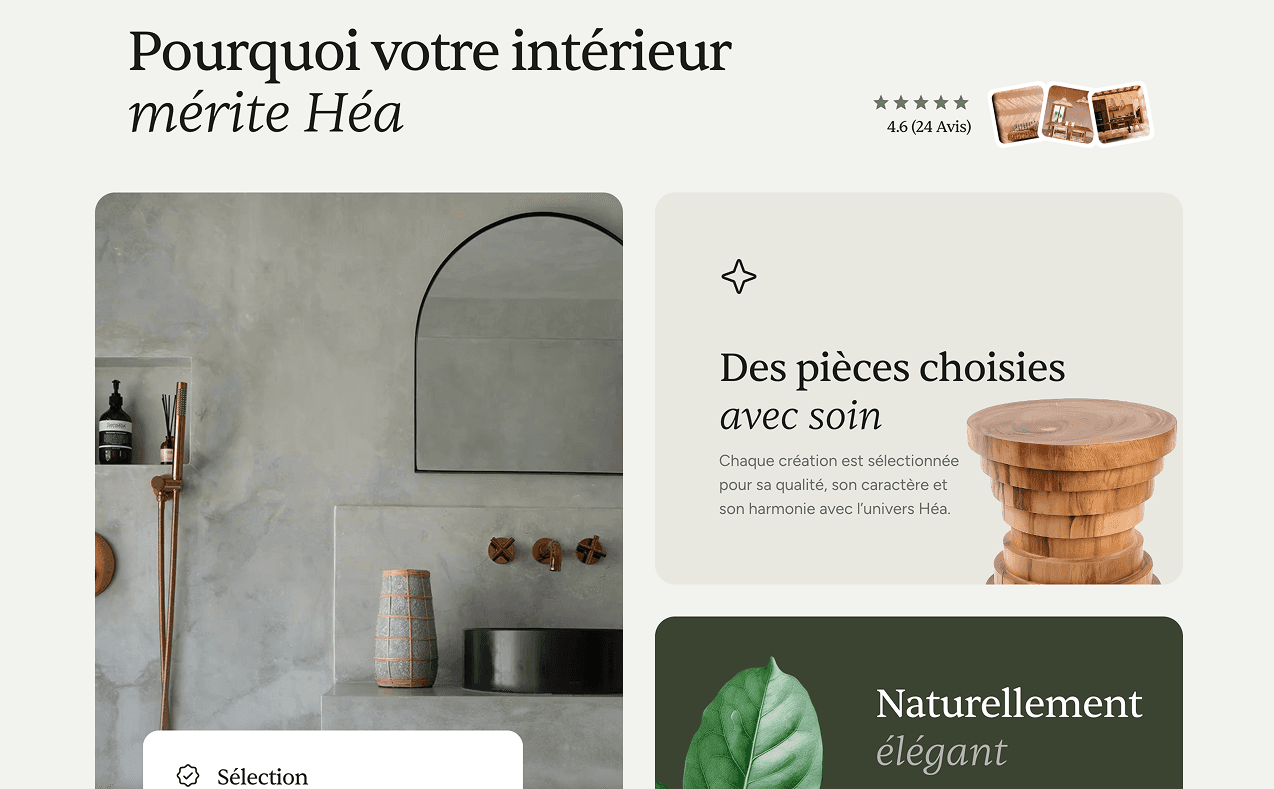Image resolution: width=1274 pixels, height=789 pixels.
Task: Click the 'Chaque création est sélectionnée' paragraph
Action: pyautogui.click(x=839, y=485)
